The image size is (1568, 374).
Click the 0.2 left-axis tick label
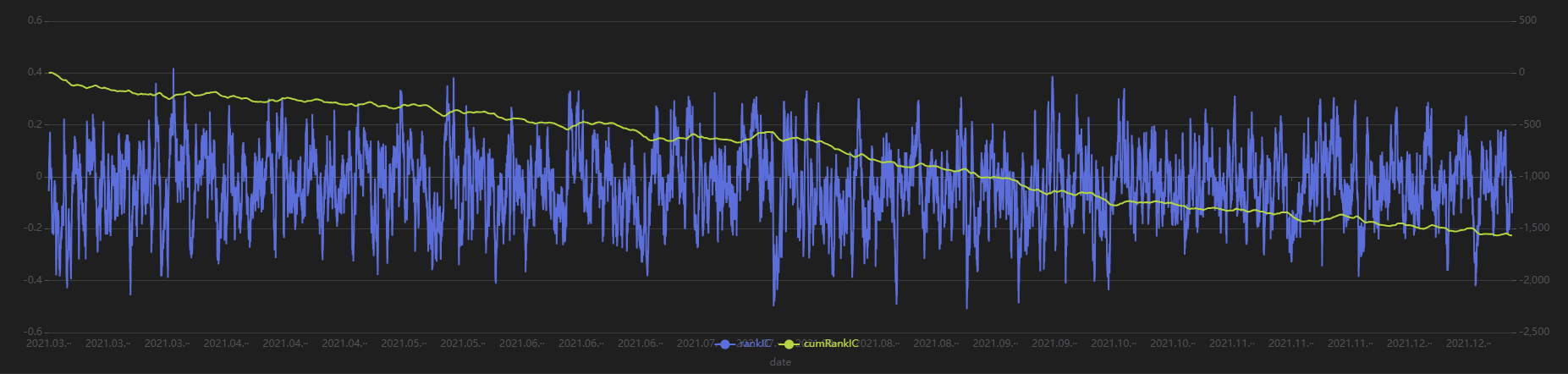pyautogui.click(x=35, y=124)
